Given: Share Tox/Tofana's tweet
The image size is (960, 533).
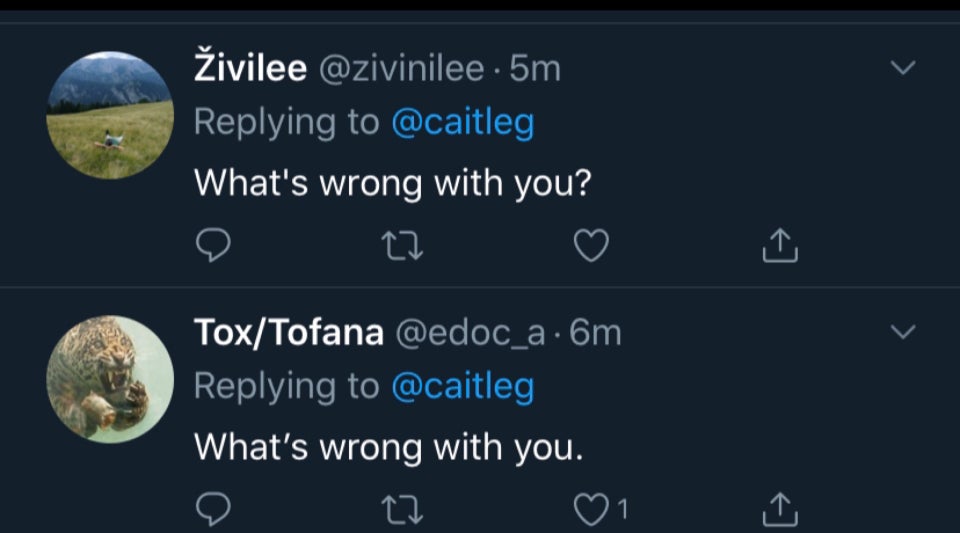Looking at the screenshot, I should [780, 510].
